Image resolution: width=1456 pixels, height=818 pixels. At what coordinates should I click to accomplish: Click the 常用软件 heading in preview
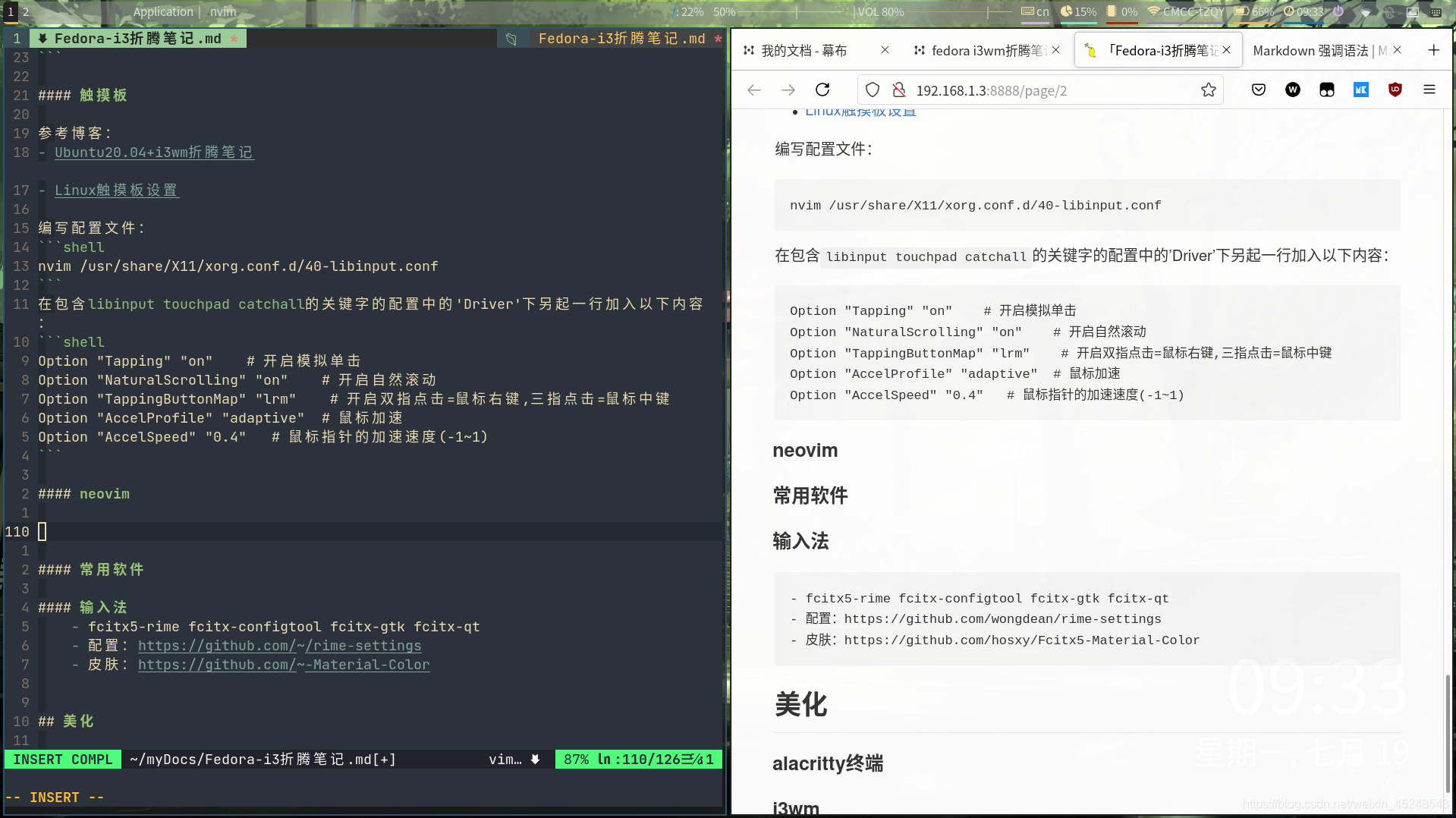pyautogui.click(x=810, y=496)
